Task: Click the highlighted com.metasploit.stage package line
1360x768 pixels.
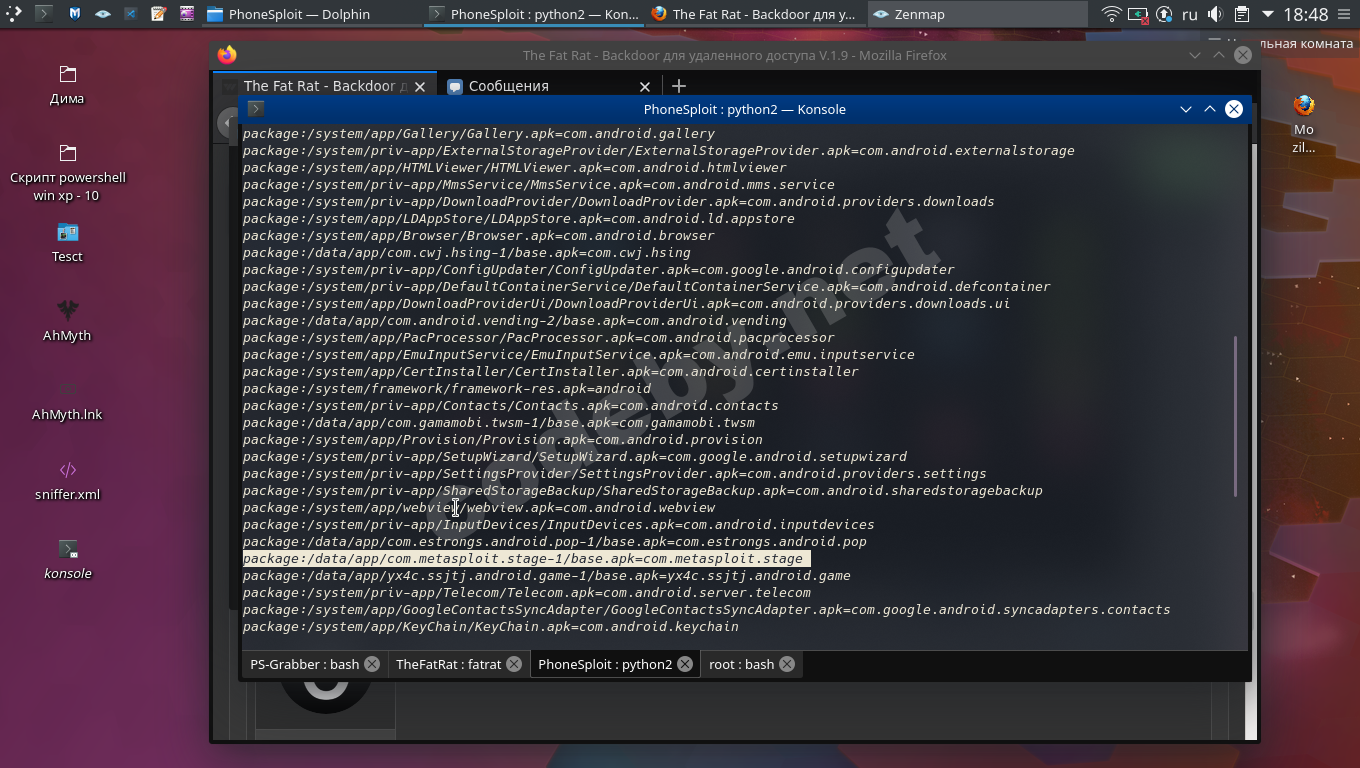Action: 526,559
